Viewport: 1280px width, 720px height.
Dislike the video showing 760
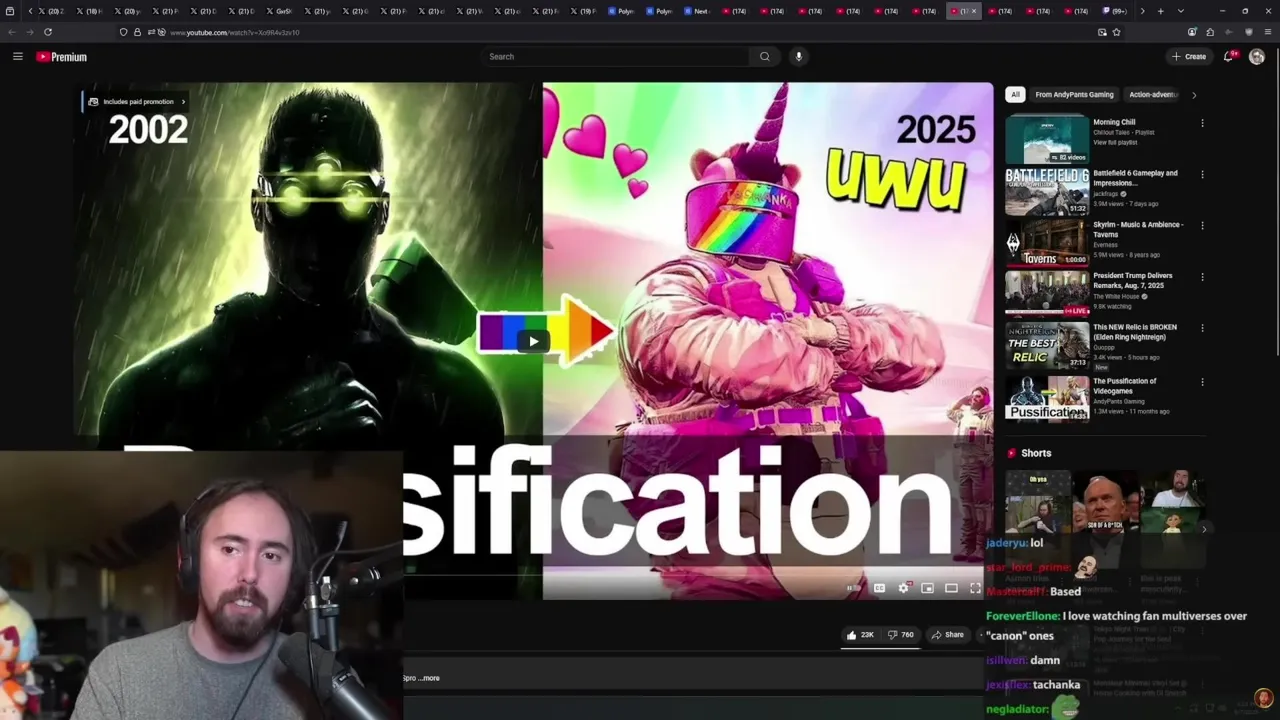(901, 635)
